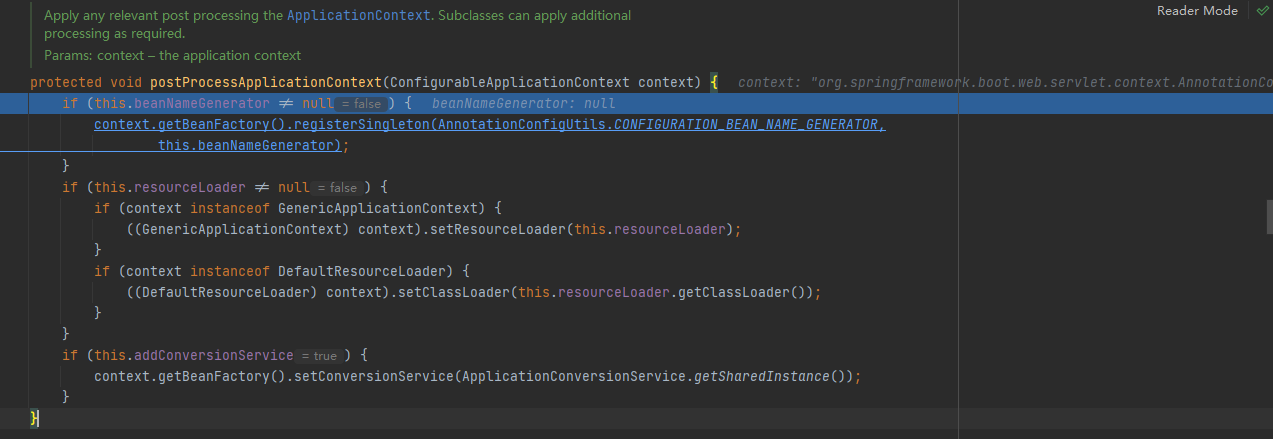Click the '= true' hint beside addConversionService

319,356
